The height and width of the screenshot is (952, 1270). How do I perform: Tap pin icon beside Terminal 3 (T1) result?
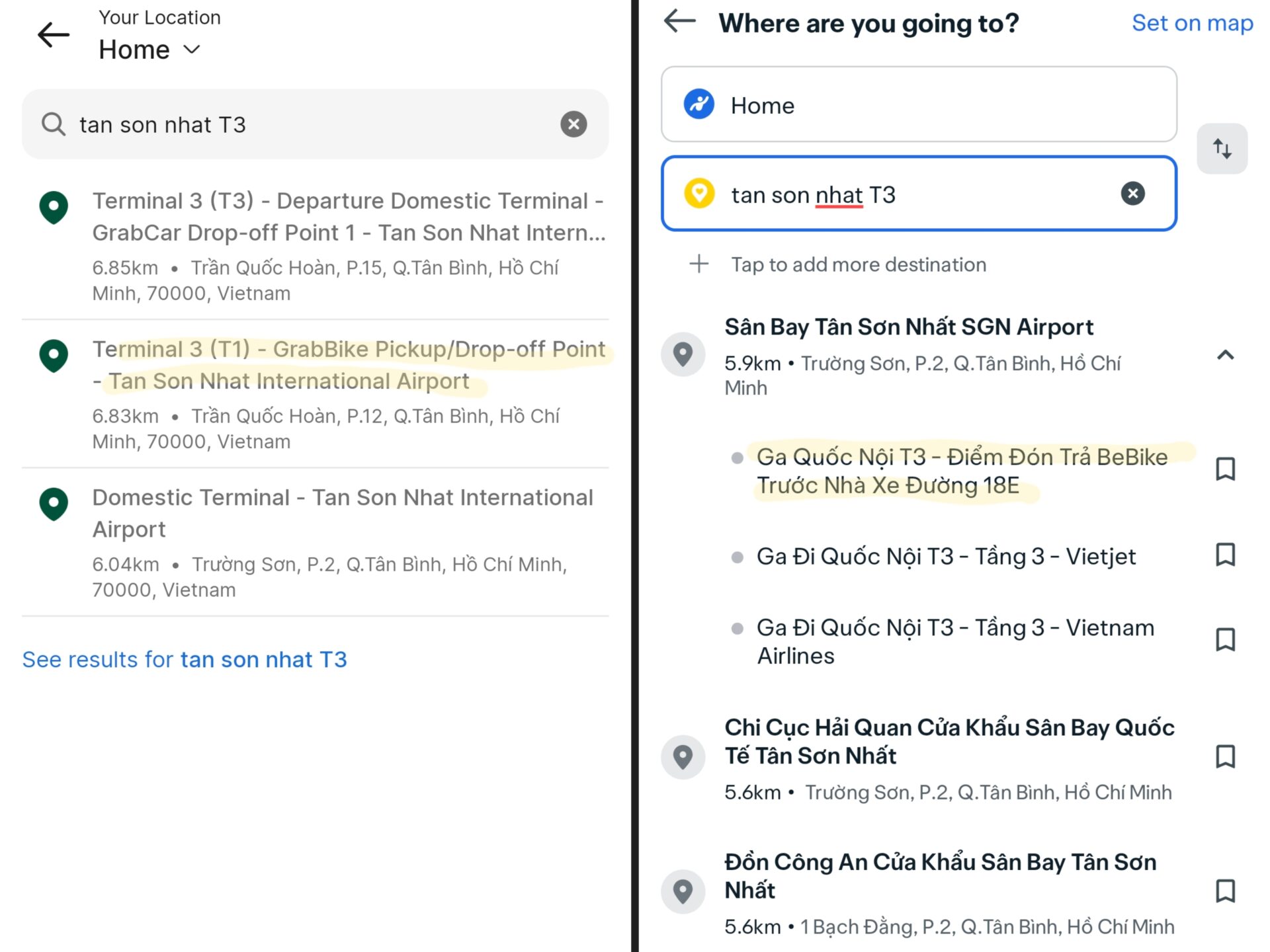tap(54, 356)
